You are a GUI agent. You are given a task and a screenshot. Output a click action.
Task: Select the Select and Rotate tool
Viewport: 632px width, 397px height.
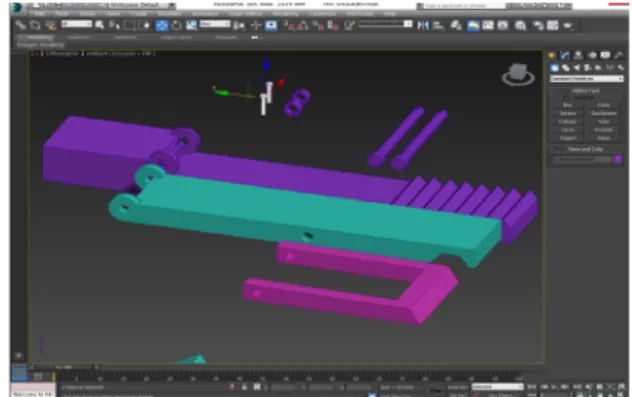176,25
